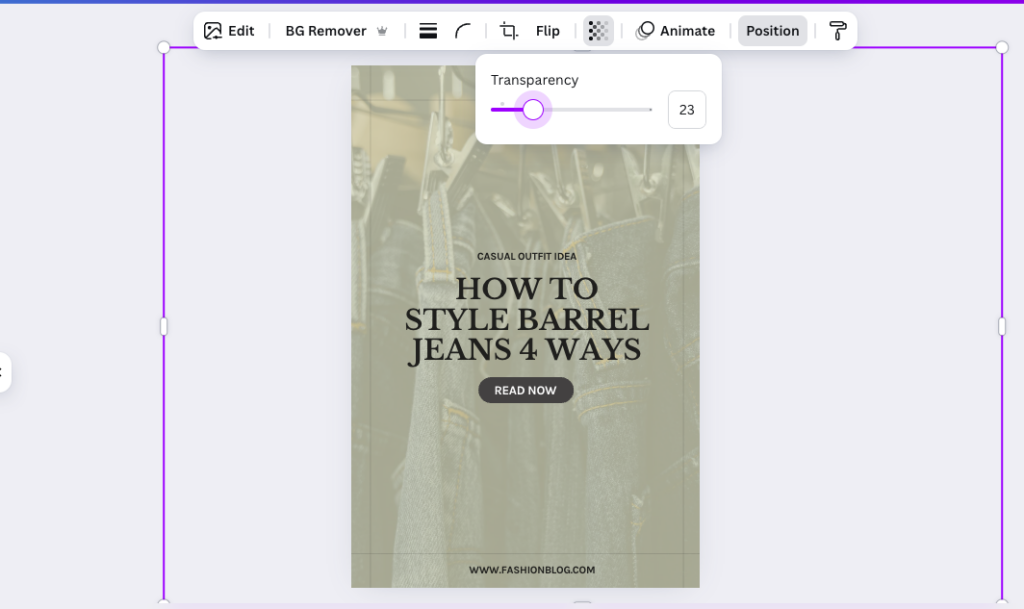This screenshot has height=609, width=1024.
Task: Click the left middle selection edge handle
Action: (x=164, y=326)
